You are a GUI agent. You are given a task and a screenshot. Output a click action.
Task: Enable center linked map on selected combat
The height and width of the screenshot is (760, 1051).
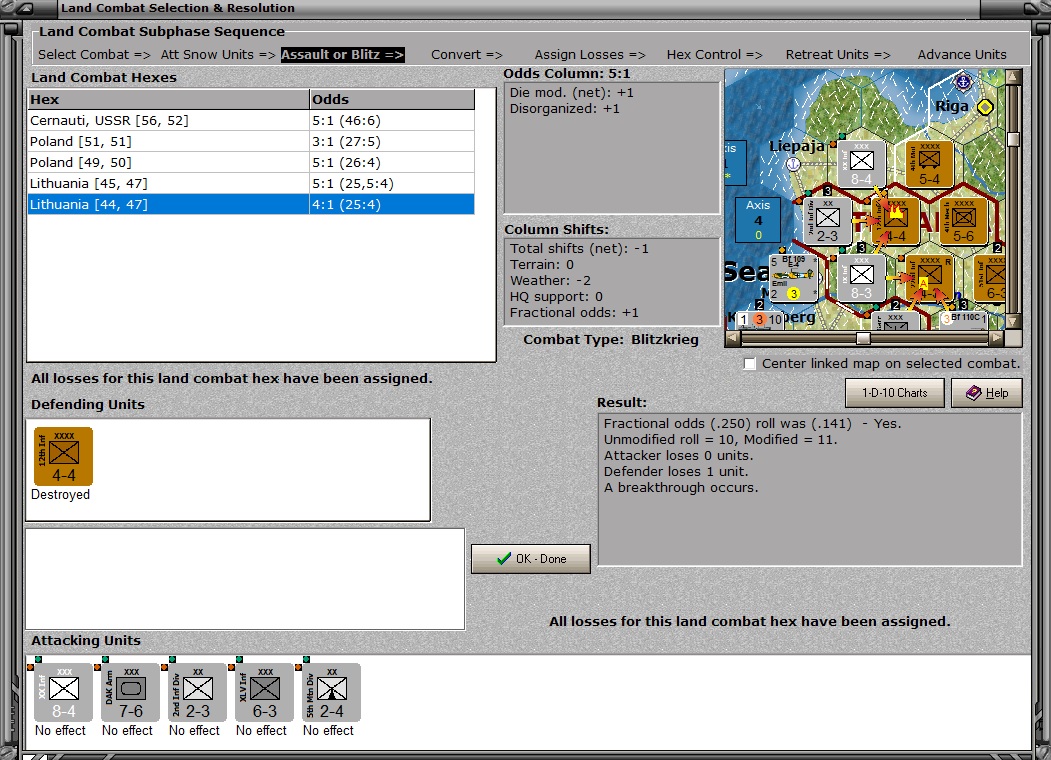(x=750, y=363)
